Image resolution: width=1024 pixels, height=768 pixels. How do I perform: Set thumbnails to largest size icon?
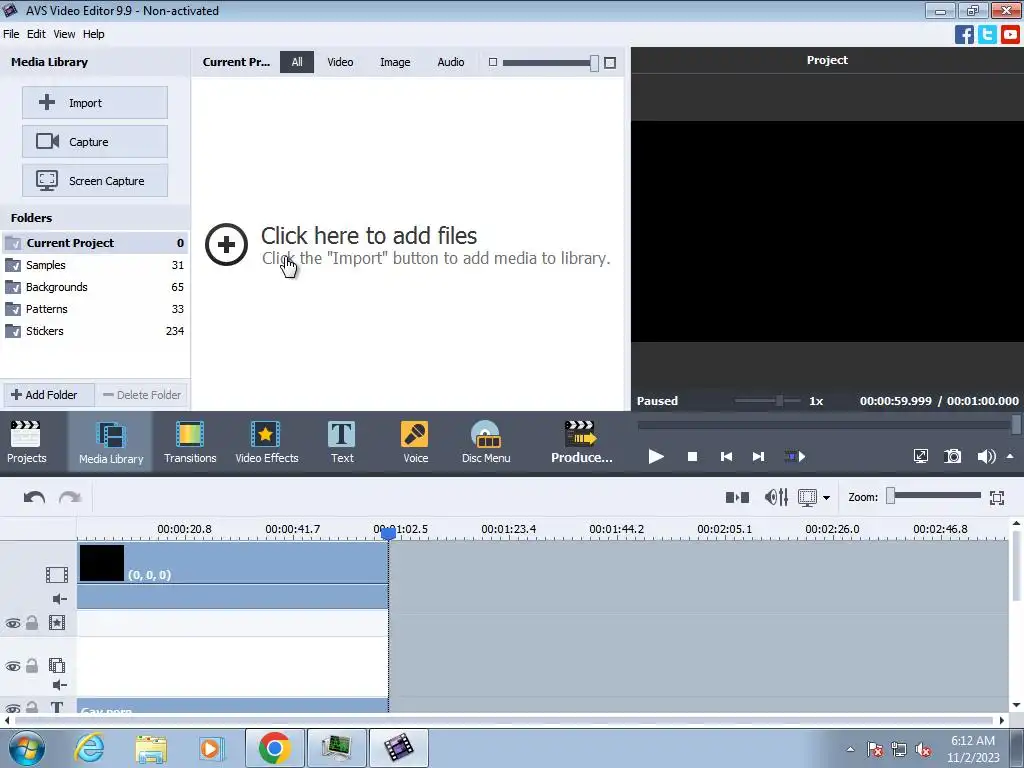pos(610,63)
